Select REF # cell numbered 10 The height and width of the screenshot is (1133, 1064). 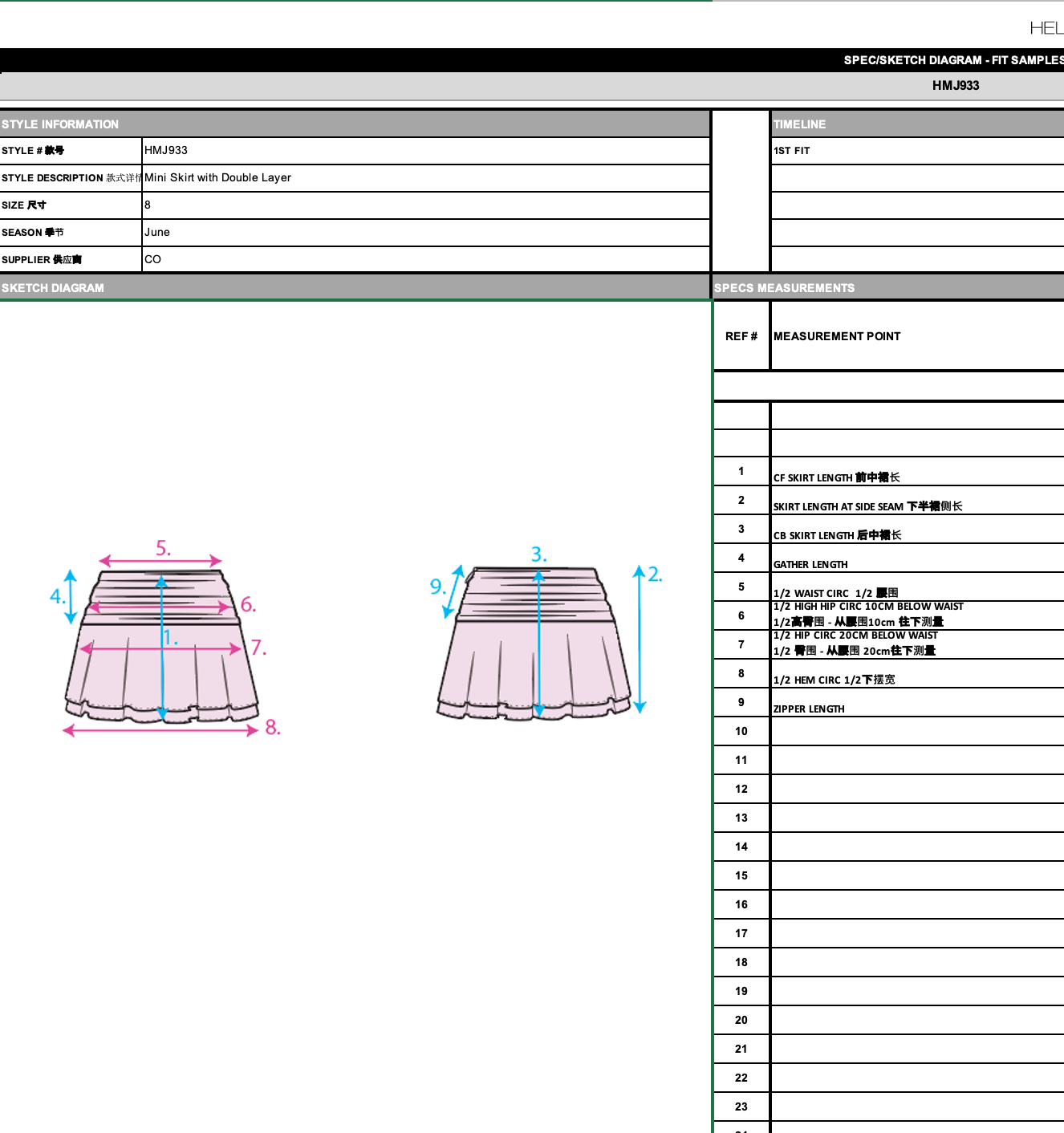pyautogui.click(x=741, y=732)
